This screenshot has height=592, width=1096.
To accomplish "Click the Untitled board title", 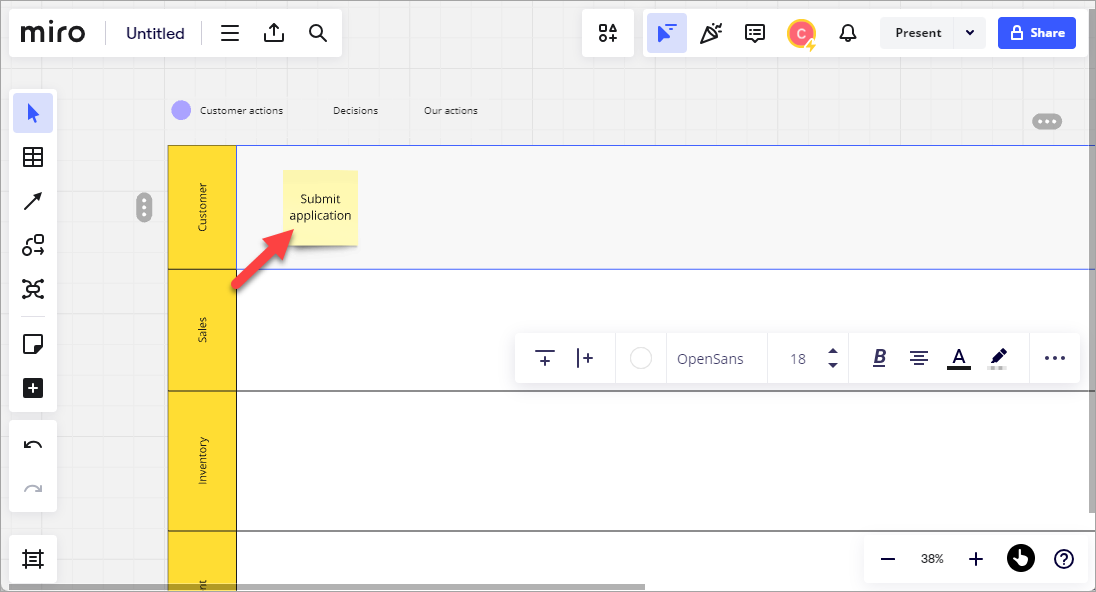I will point(155,33).
